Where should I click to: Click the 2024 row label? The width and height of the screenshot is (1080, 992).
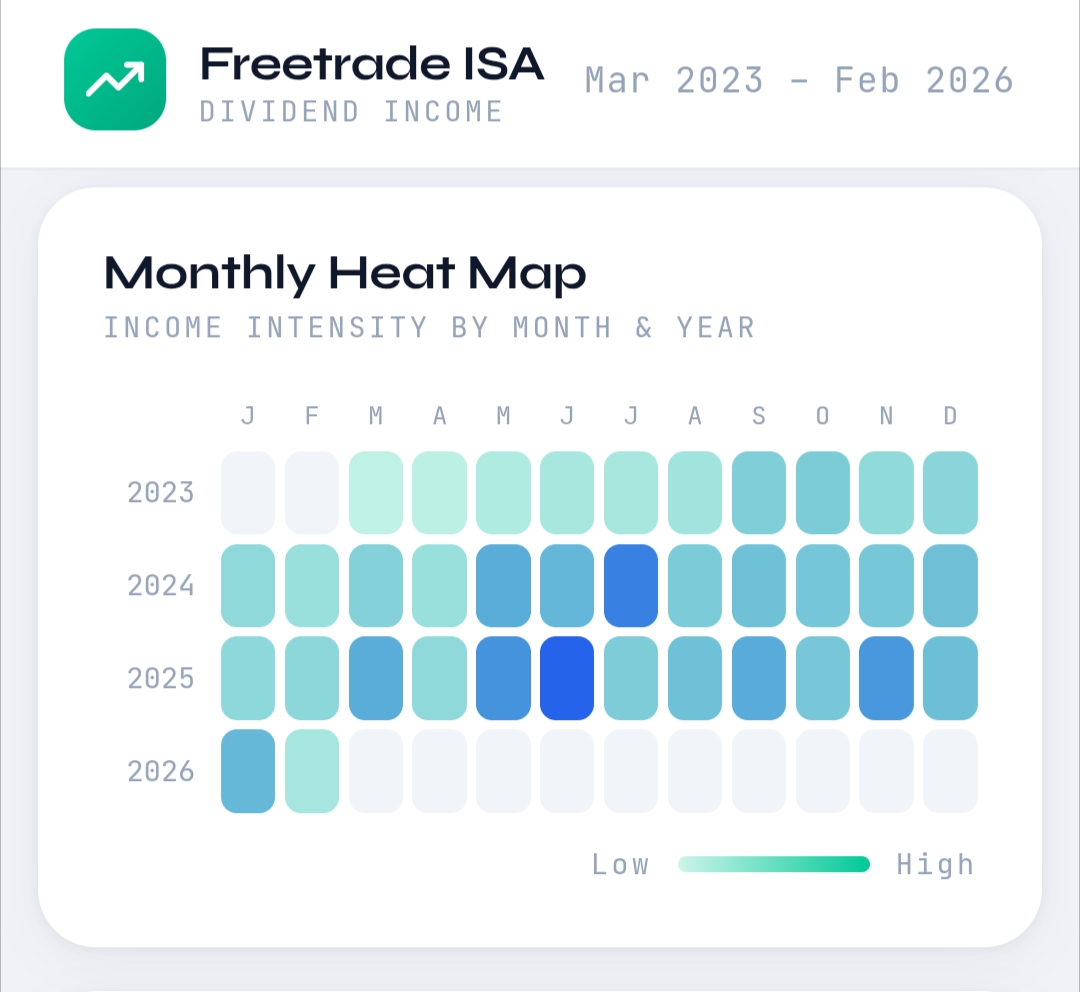pos(161,585)
